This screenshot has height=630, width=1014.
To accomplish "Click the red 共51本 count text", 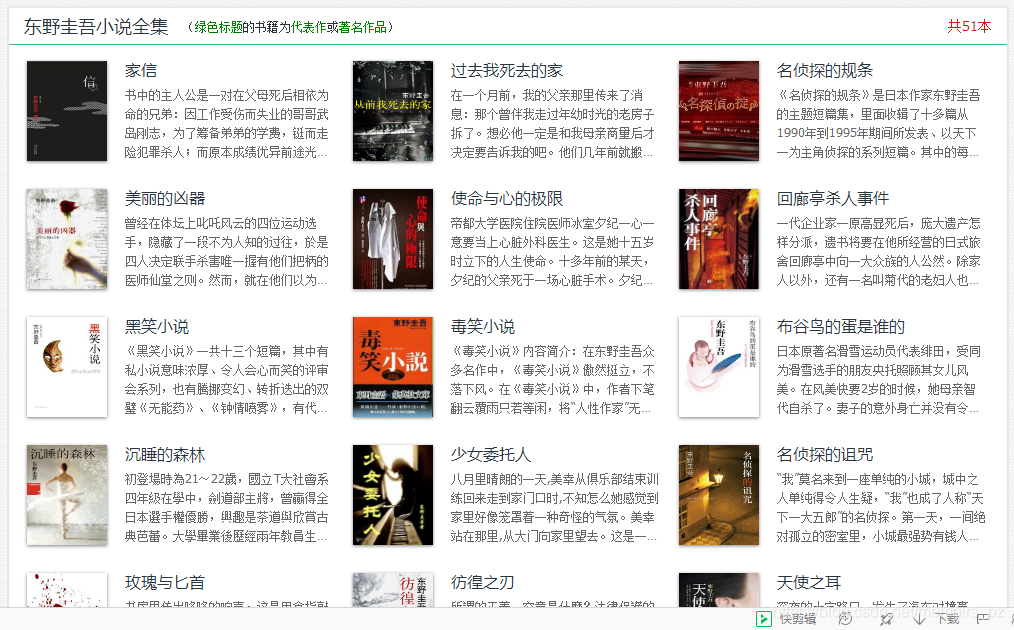I will 969,26.
